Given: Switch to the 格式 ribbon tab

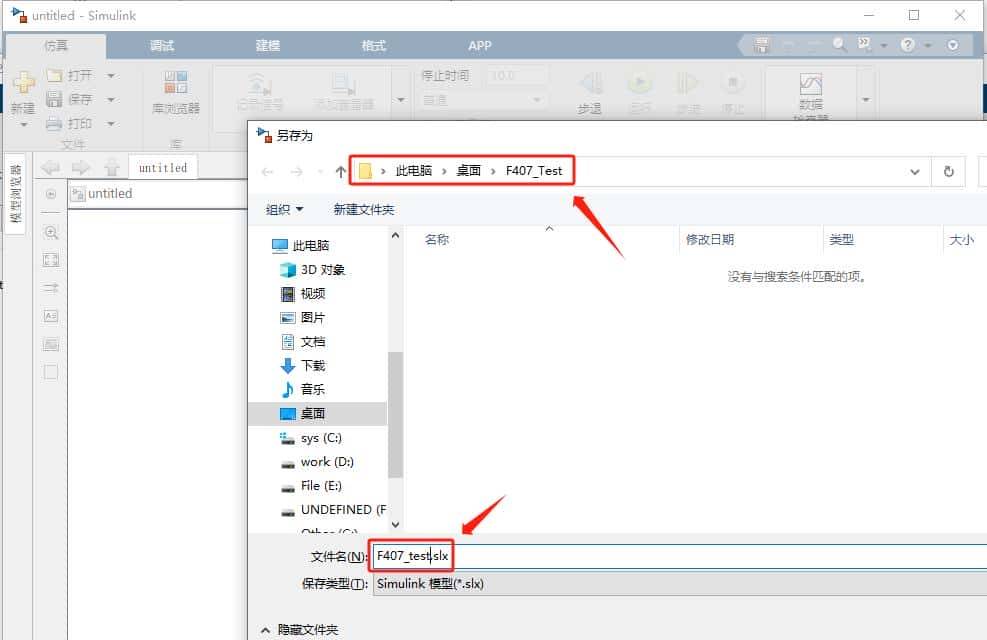Looking at the screenshot, I should [372, 45].
